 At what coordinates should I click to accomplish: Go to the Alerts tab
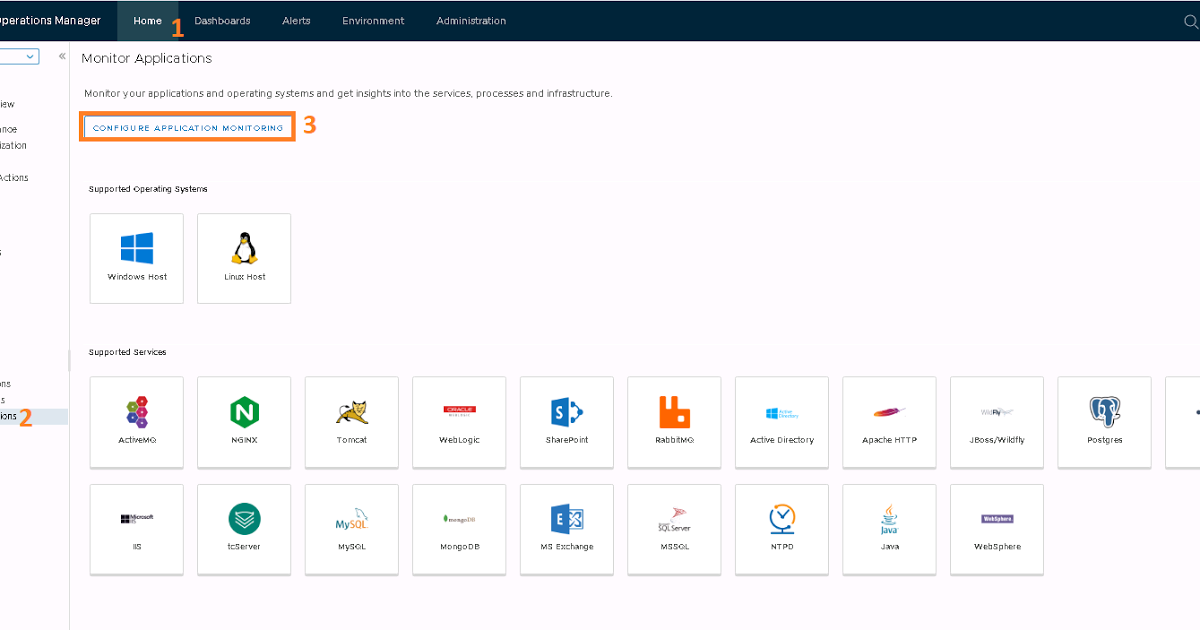[296, 21]
